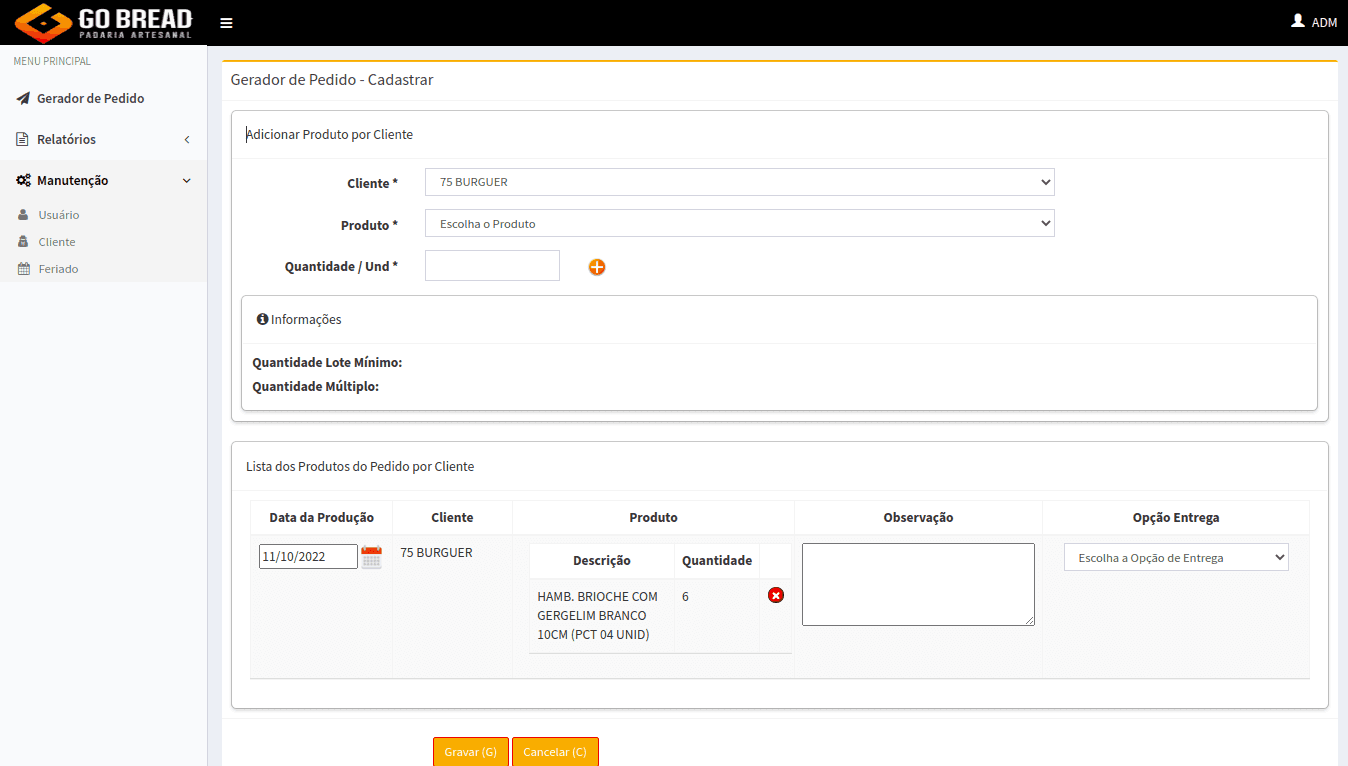Open the Usuário maintenance page
Viewport: 1348px width, 766px height.
pyautogui.click(x=59, y=215)
